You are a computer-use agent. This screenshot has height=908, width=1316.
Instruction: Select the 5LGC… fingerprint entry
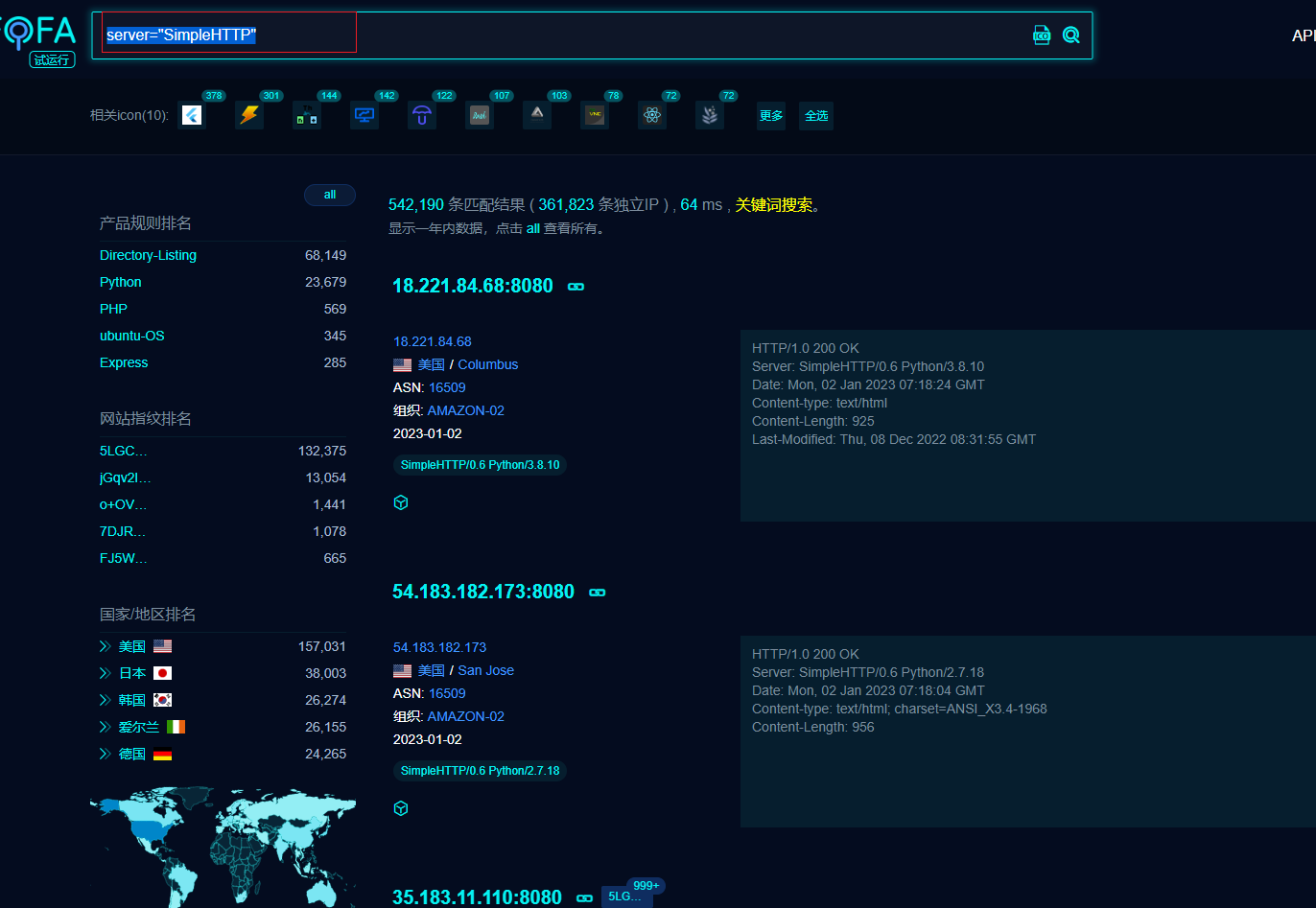pyautogui.click(x=124, y=451)
